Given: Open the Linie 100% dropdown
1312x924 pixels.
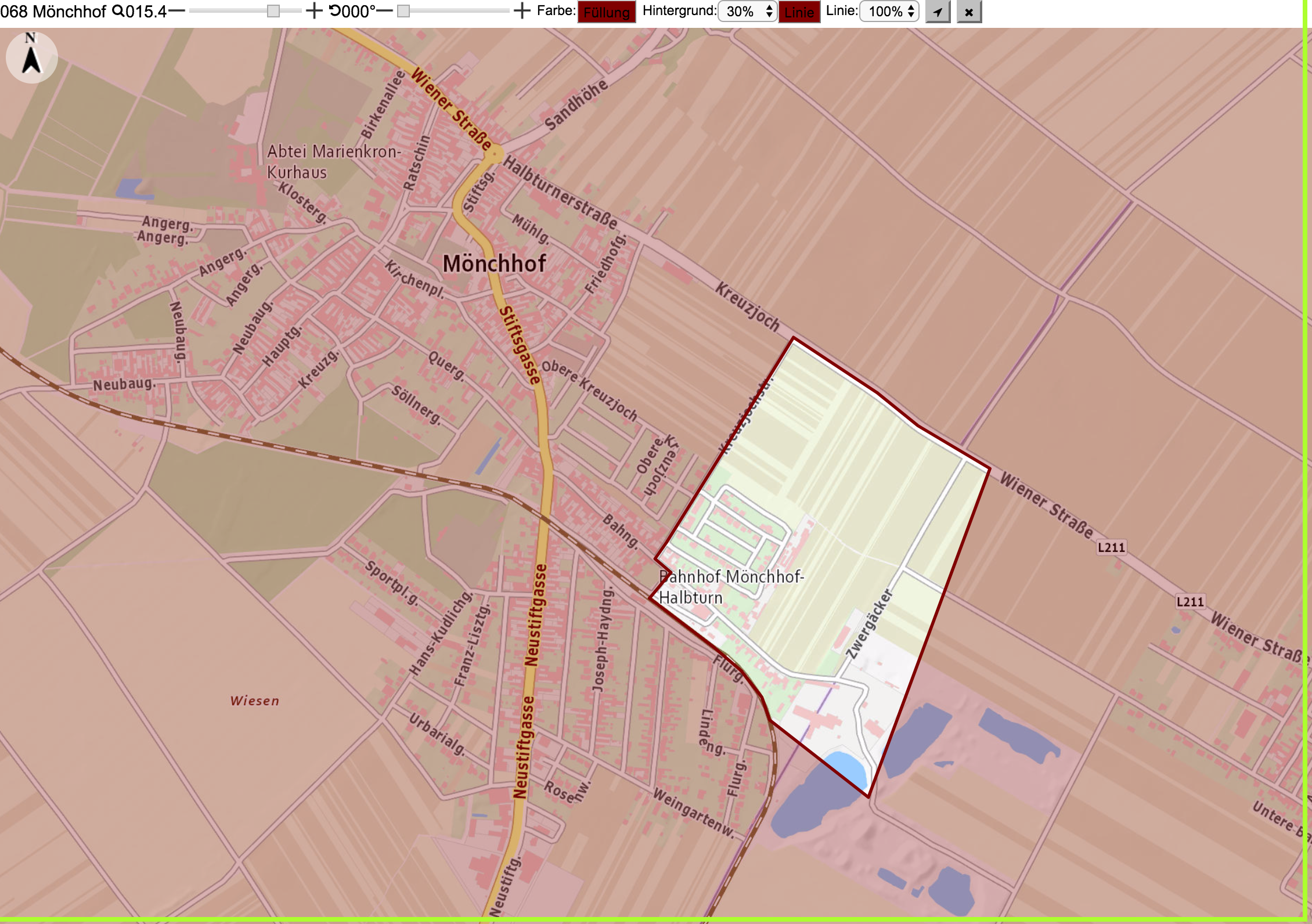Looking at the screenshot, I should click(x=889, y=11).
